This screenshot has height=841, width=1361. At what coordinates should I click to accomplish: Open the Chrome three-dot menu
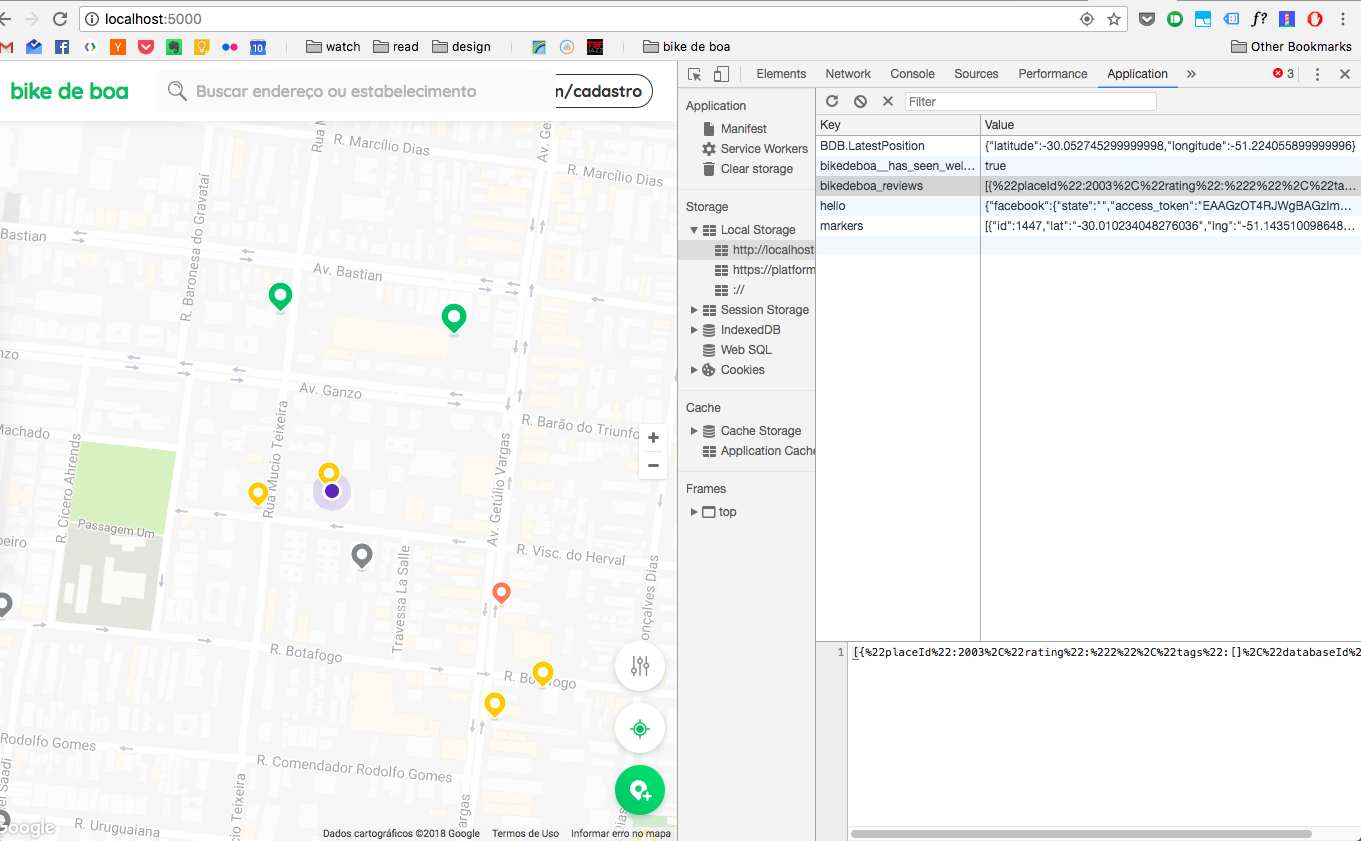coord(1342,19)
